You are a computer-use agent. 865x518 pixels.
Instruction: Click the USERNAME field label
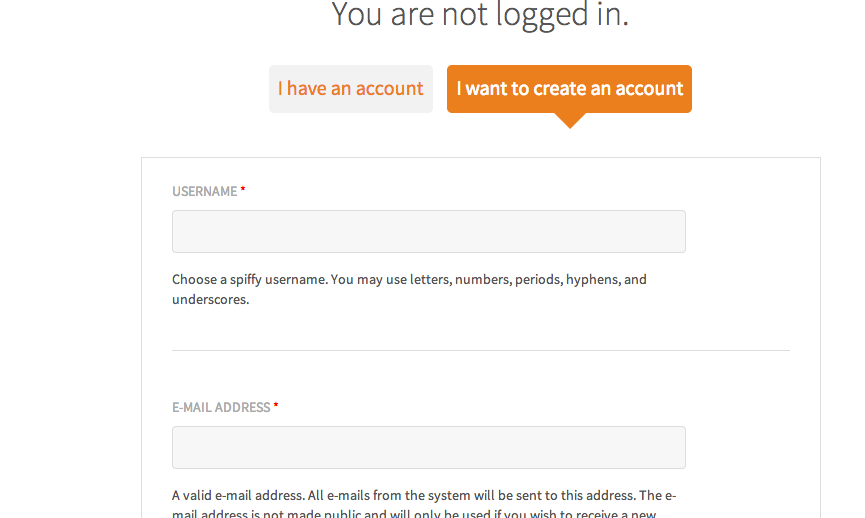pos(205,191)
